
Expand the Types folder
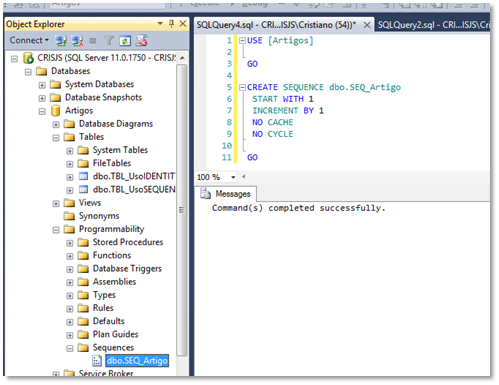point(70,296)
